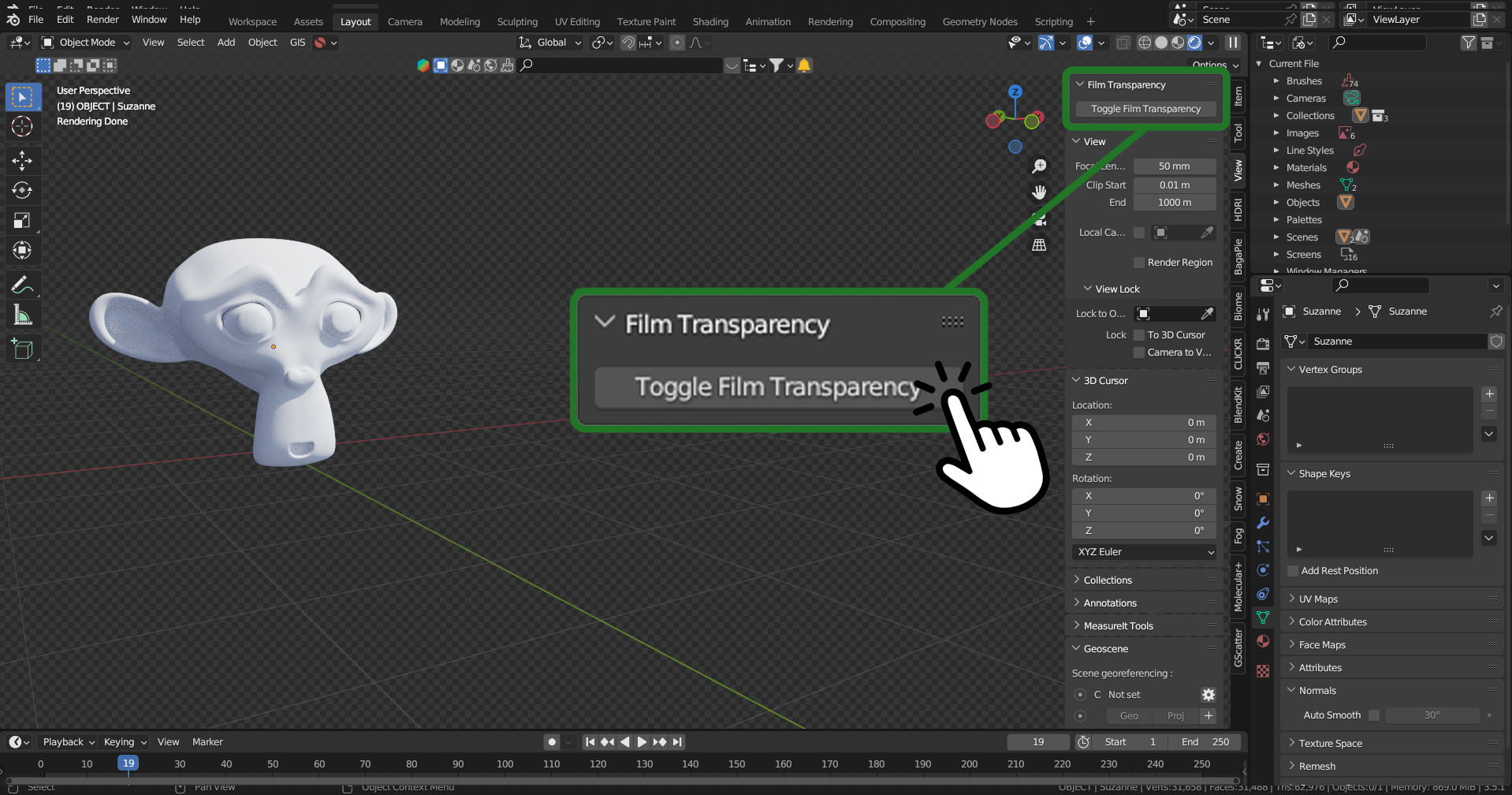
Task: Open the Particles properties tab
Action: pos(1263,547)
